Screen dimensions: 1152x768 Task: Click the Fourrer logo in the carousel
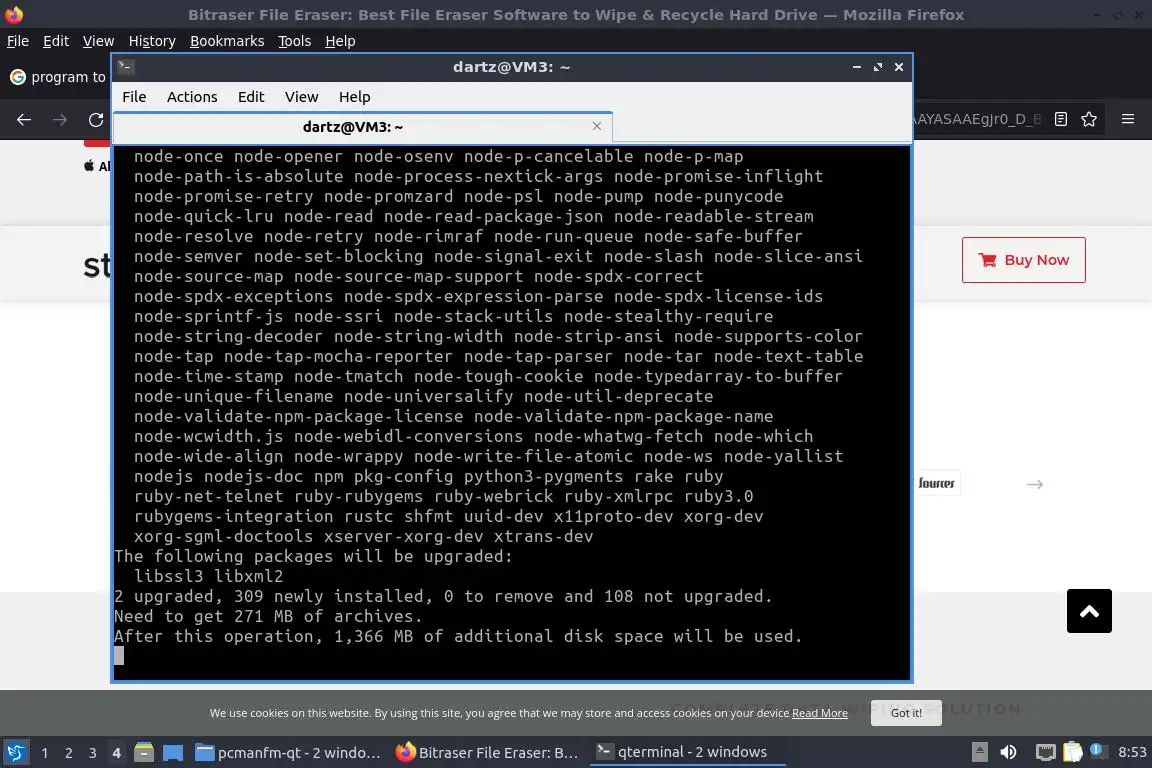(x=936, y=484)
